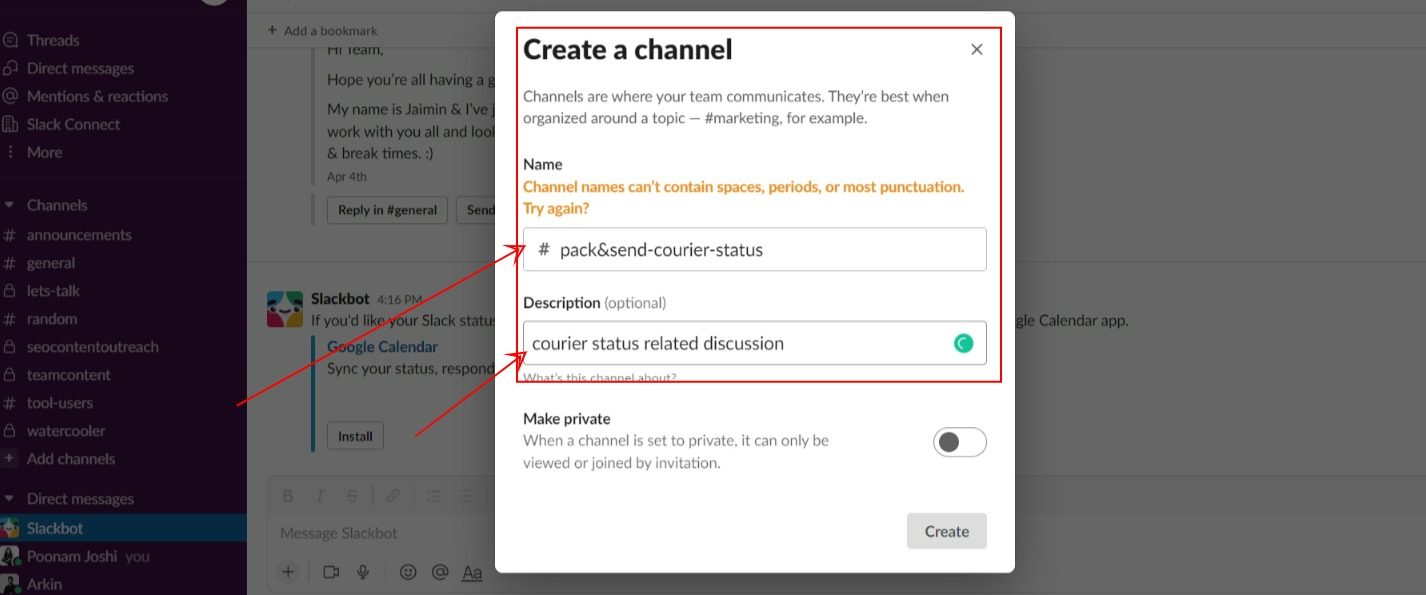The image size is (1426, 595).
Task: Open the general channel
Action: (51, 263)
